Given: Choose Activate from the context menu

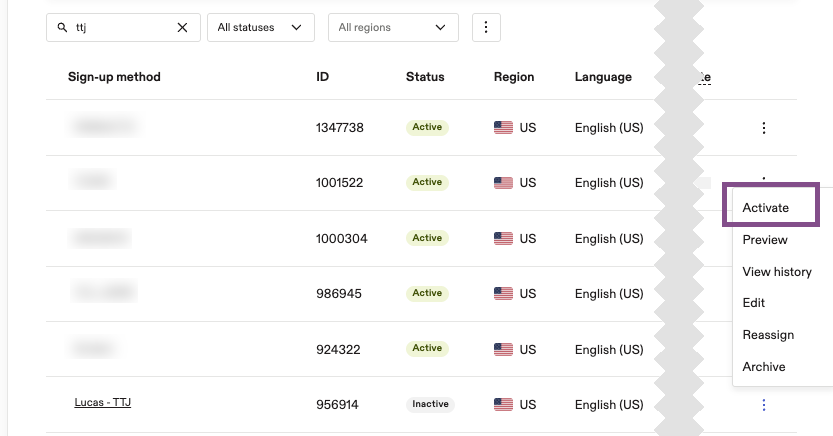Looking at the screenshot, I should 766,208.
